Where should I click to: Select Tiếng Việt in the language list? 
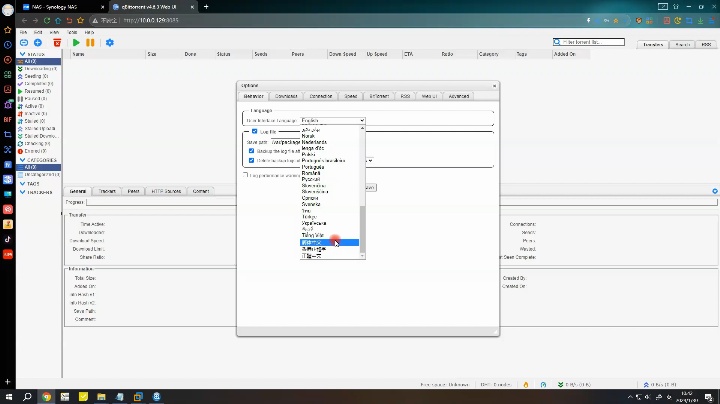[313, 236]
